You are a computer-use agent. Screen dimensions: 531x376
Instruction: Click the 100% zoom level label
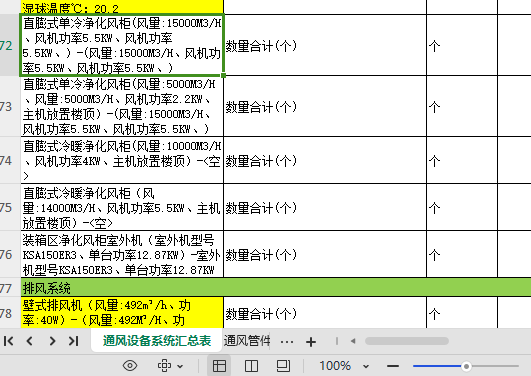(335, 366)
